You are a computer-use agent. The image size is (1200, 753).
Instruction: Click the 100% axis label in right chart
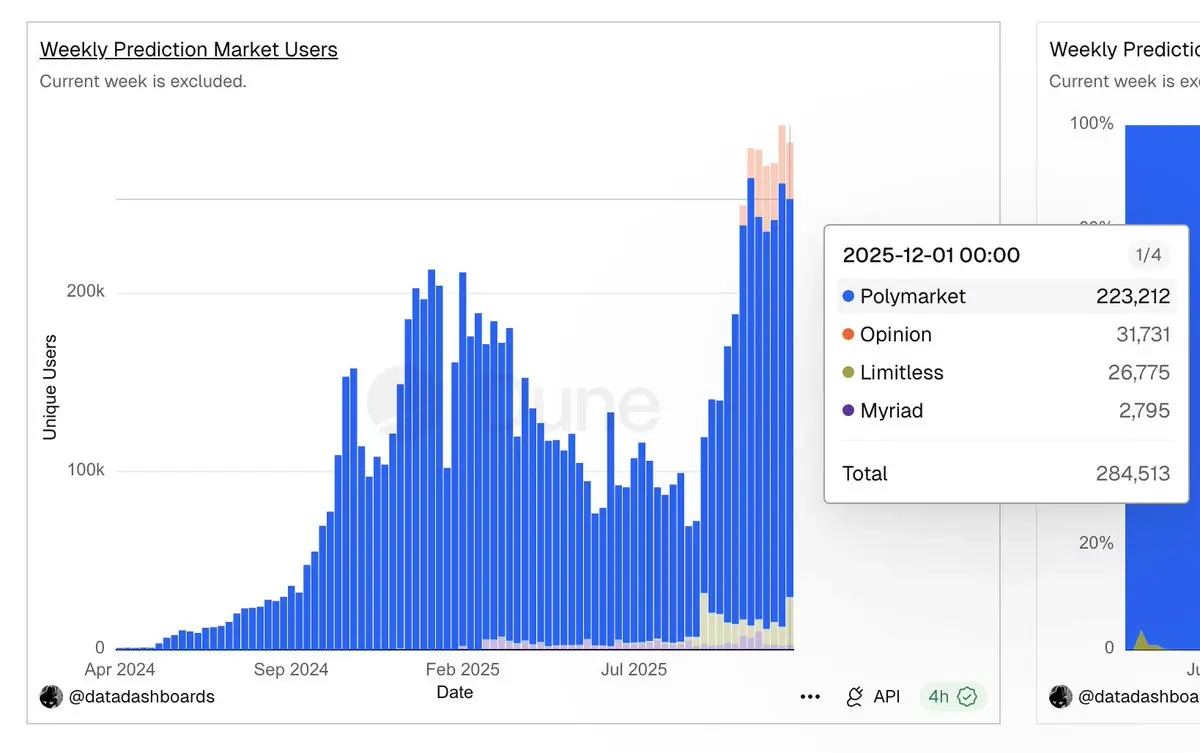point(1092,123)
